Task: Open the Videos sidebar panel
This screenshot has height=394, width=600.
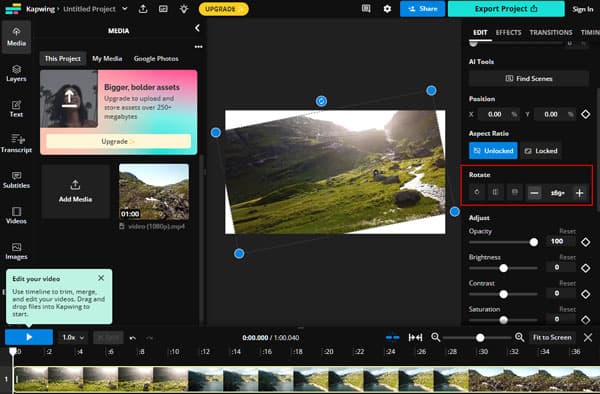Action: 16,215
